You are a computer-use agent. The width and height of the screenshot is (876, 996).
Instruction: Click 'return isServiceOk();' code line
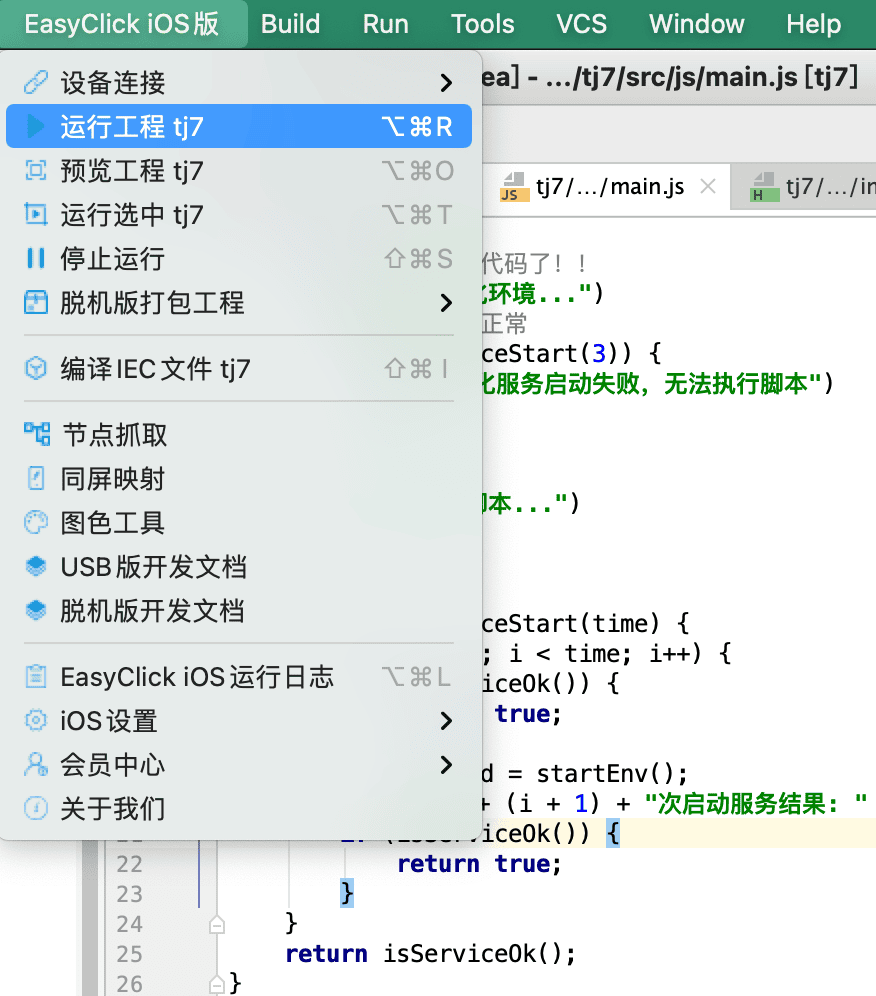(431, 954)
